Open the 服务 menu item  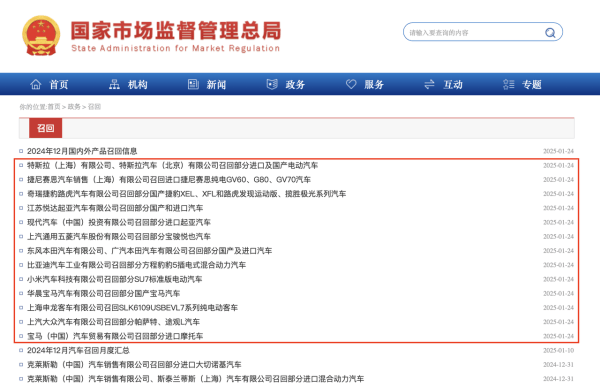374,85
